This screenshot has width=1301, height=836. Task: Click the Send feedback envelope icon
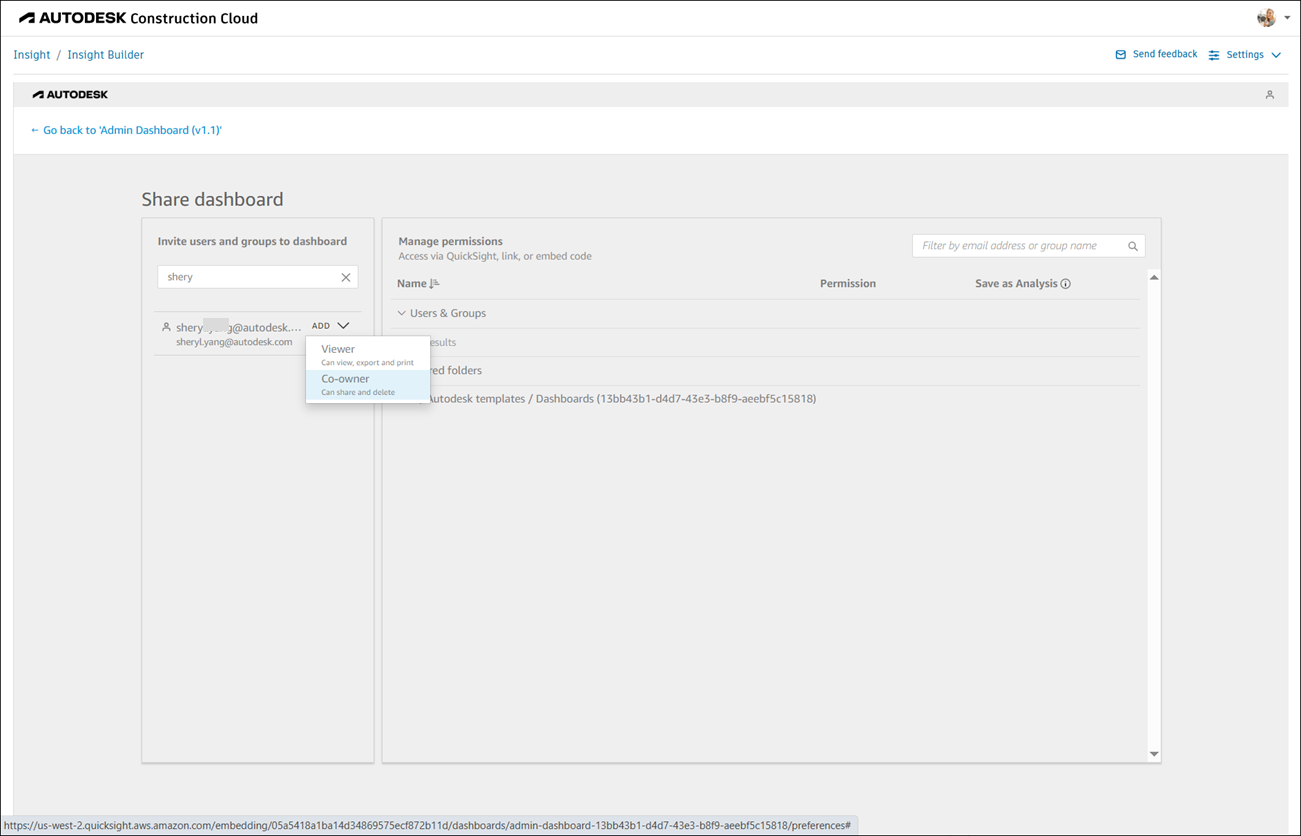(1121, 55)
